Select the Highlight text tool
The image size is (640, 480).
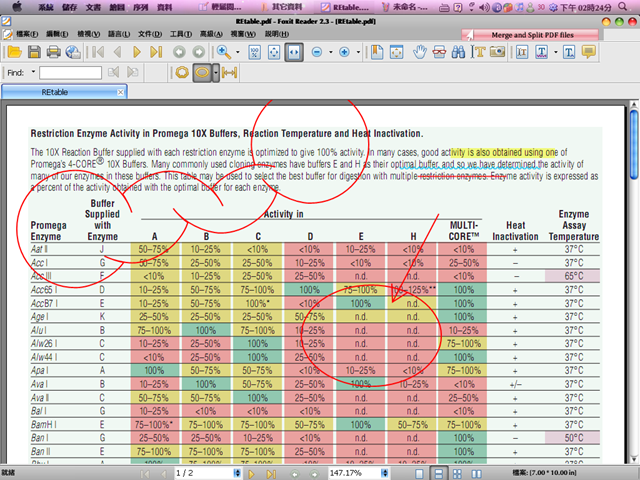point(522,52)
